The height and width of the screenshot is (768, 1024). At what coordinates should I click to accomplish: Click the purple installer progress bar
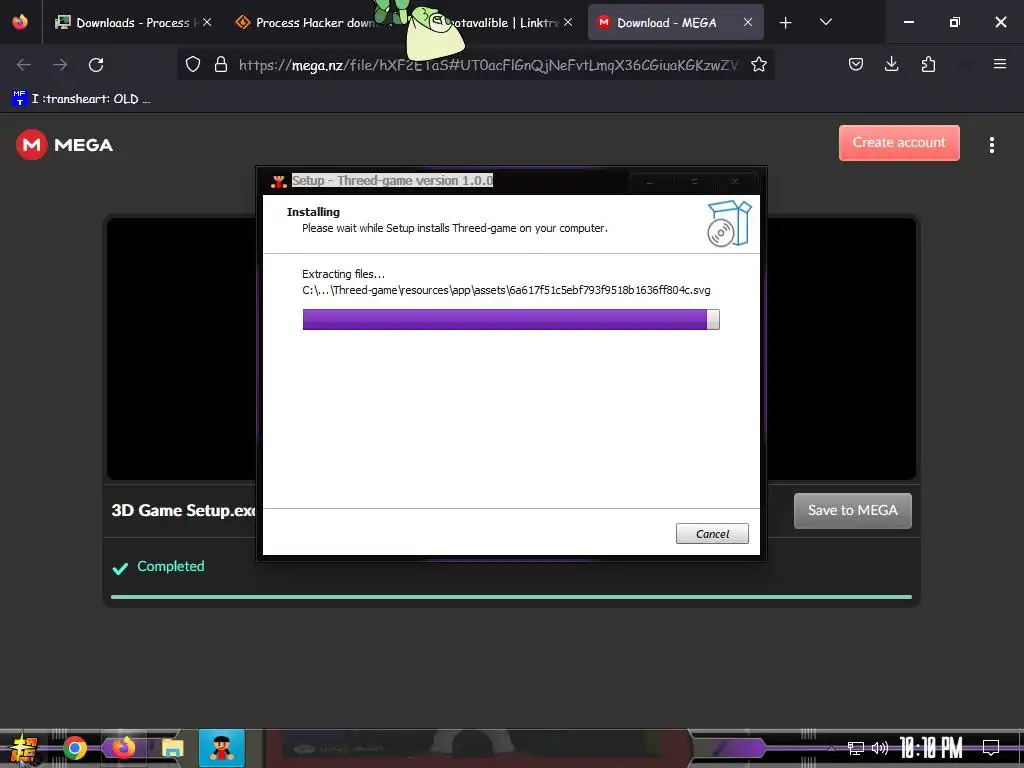pos(511,319)
